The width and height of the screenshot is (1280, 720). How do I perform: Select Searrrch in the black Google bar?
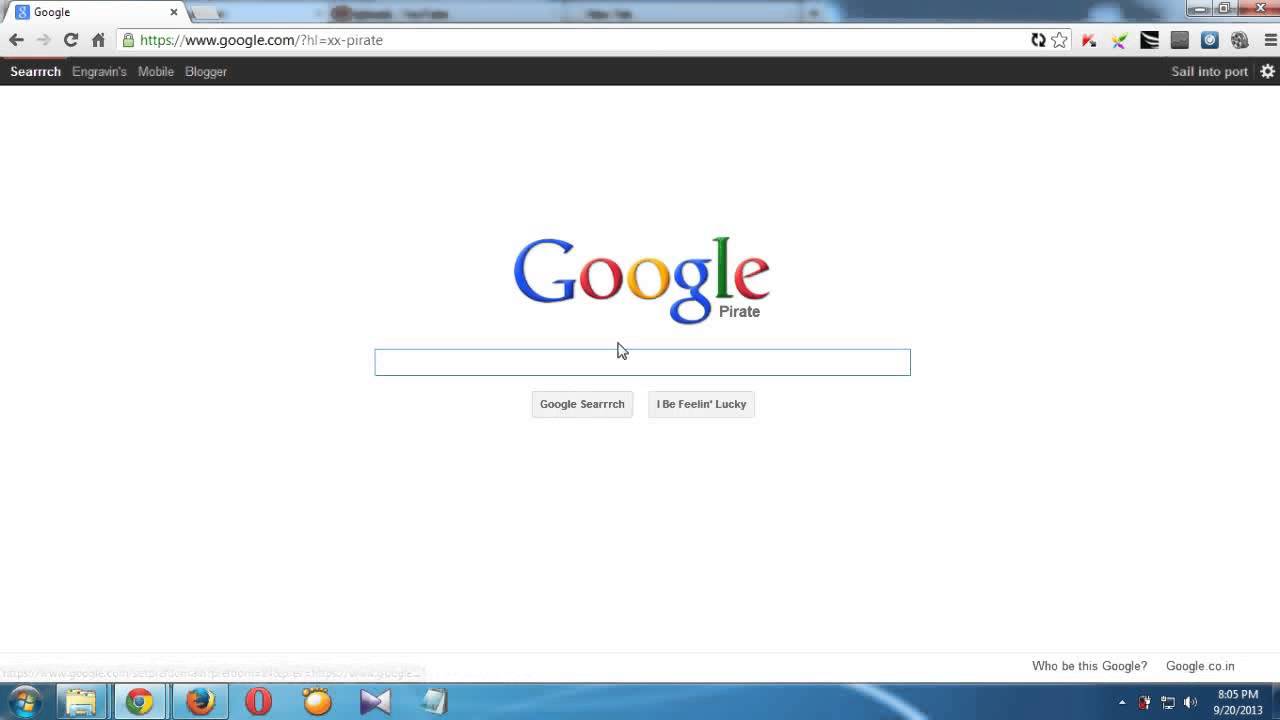(x=35, y=71)
